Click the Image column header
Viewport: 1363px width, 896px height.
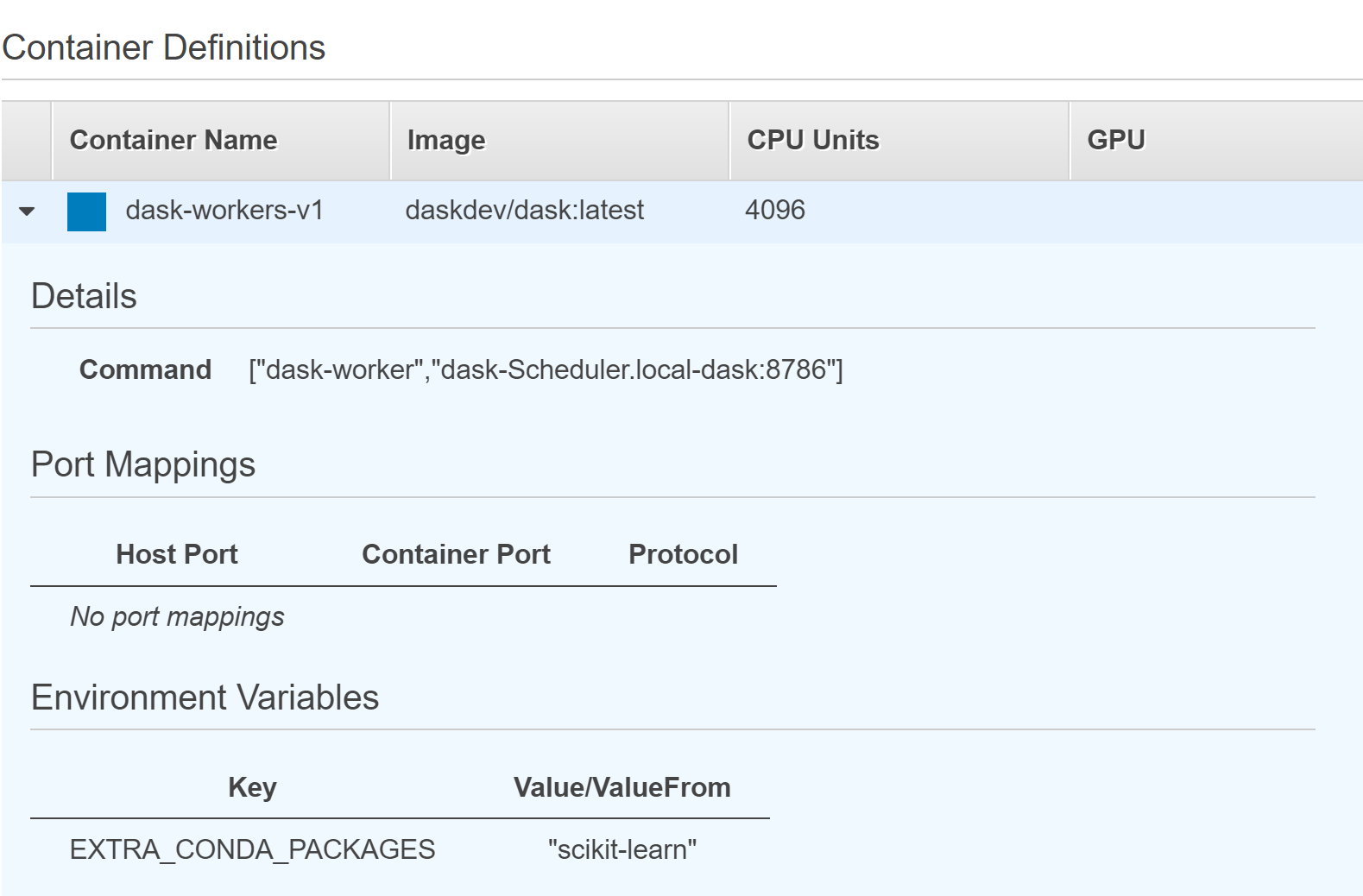pos(445,140)
